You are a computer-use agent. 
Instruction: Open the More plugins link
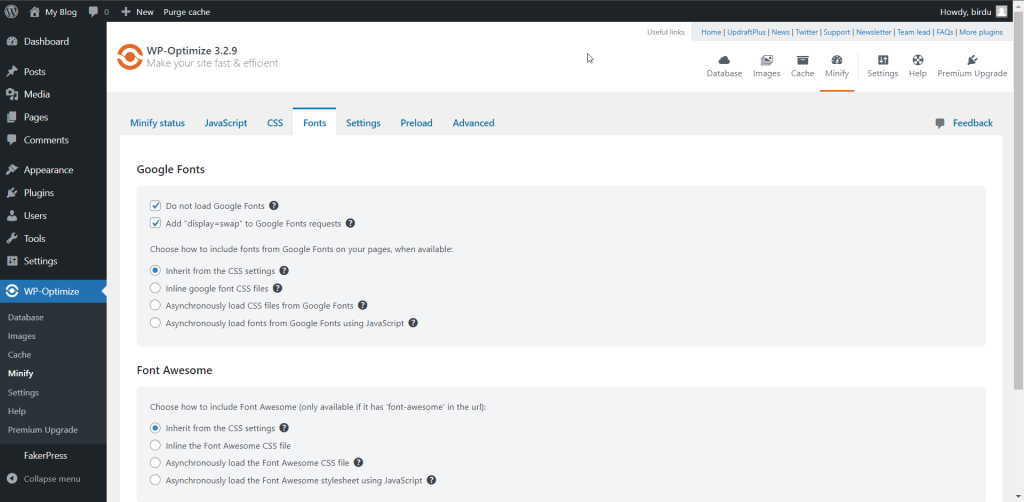tap(981, 32)
